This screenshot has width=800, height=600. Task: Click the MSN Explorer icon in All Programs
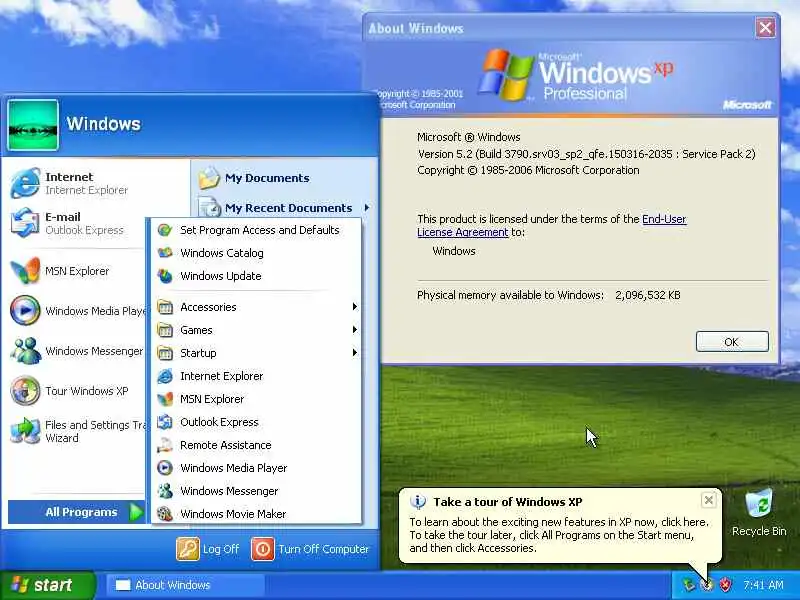pyautogui.click(x=165, y=399)
